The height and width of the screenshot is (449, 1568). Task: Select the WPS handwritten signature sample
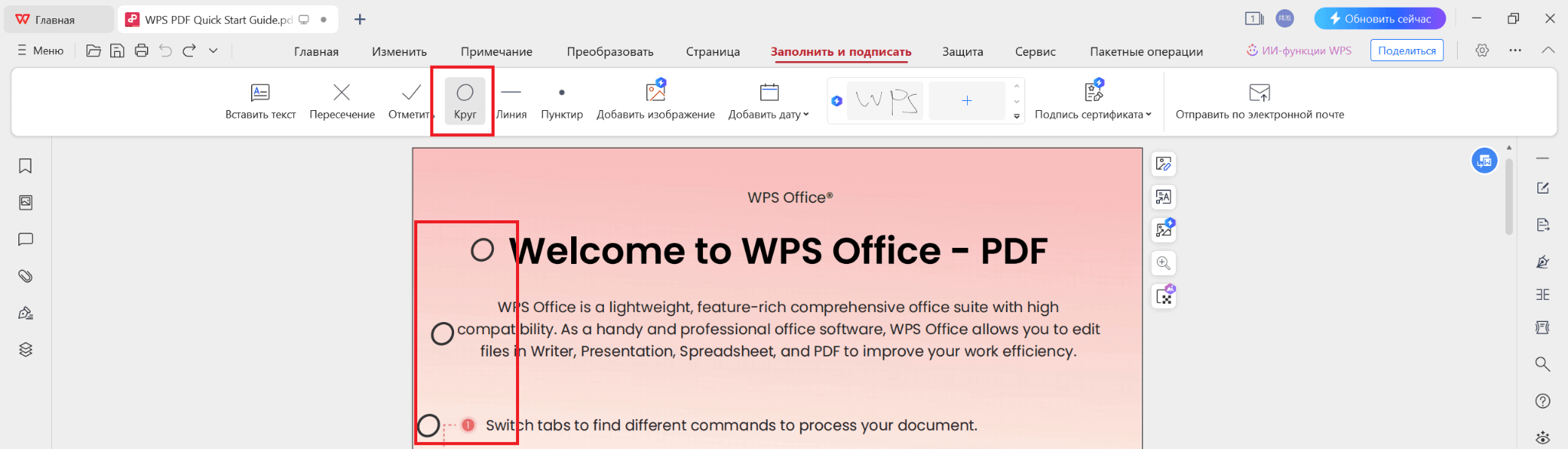click(x=886, y=100)
